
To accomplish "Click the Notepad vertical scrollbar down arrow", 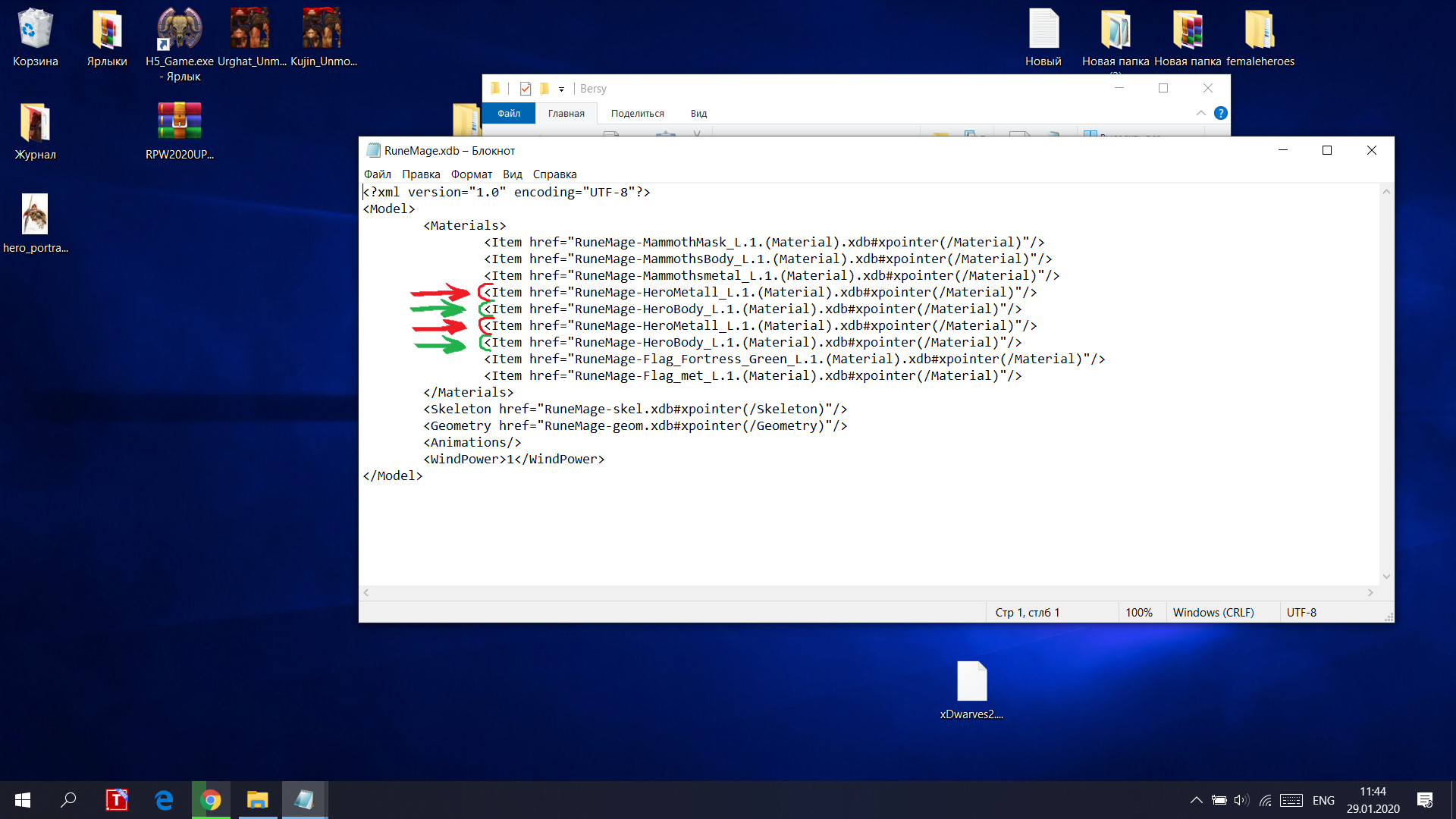I will click(x=1386, y=577).
